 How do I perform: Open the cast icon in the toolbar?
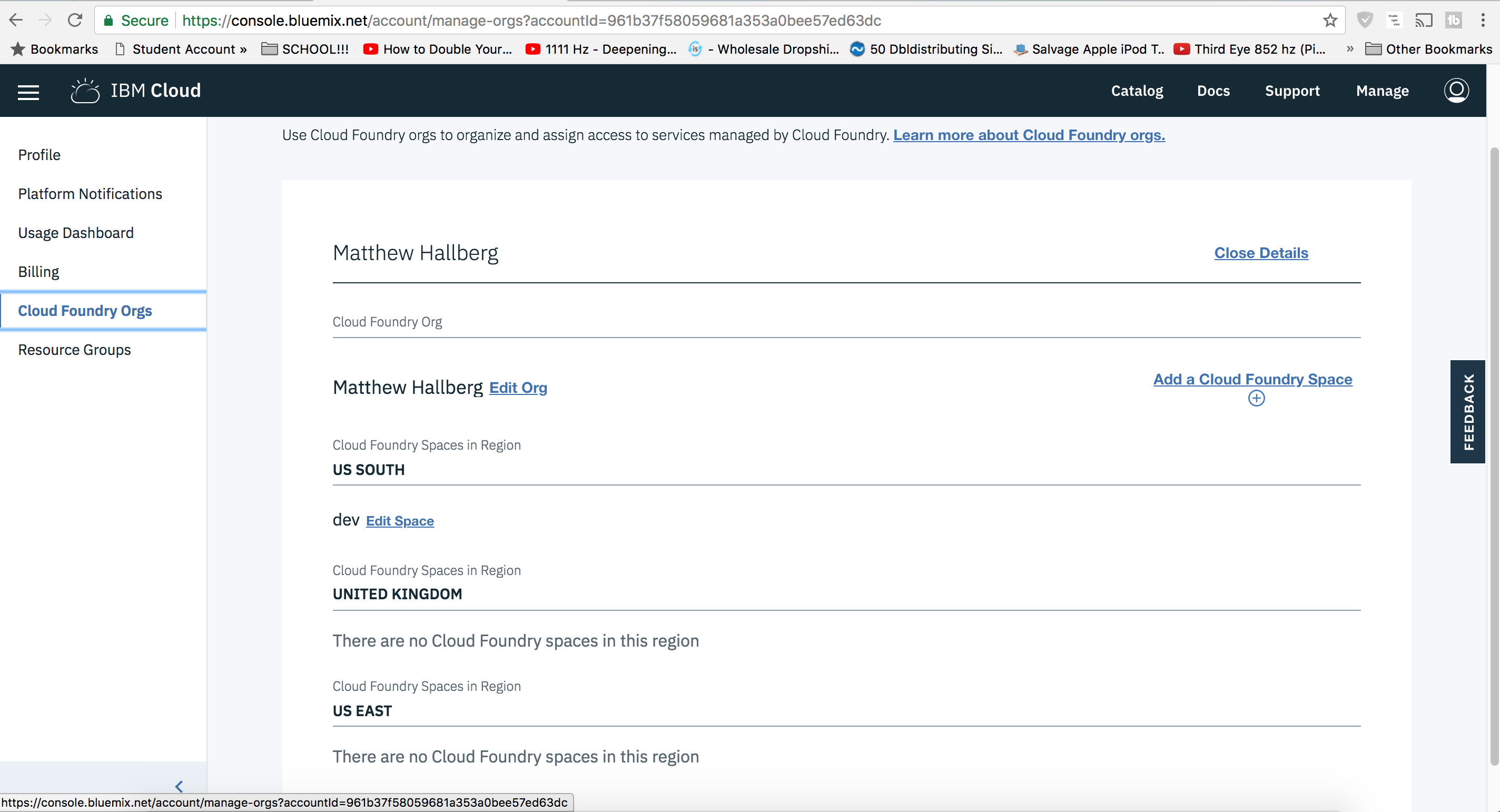pyautogui.click(x=1424, y=21)
